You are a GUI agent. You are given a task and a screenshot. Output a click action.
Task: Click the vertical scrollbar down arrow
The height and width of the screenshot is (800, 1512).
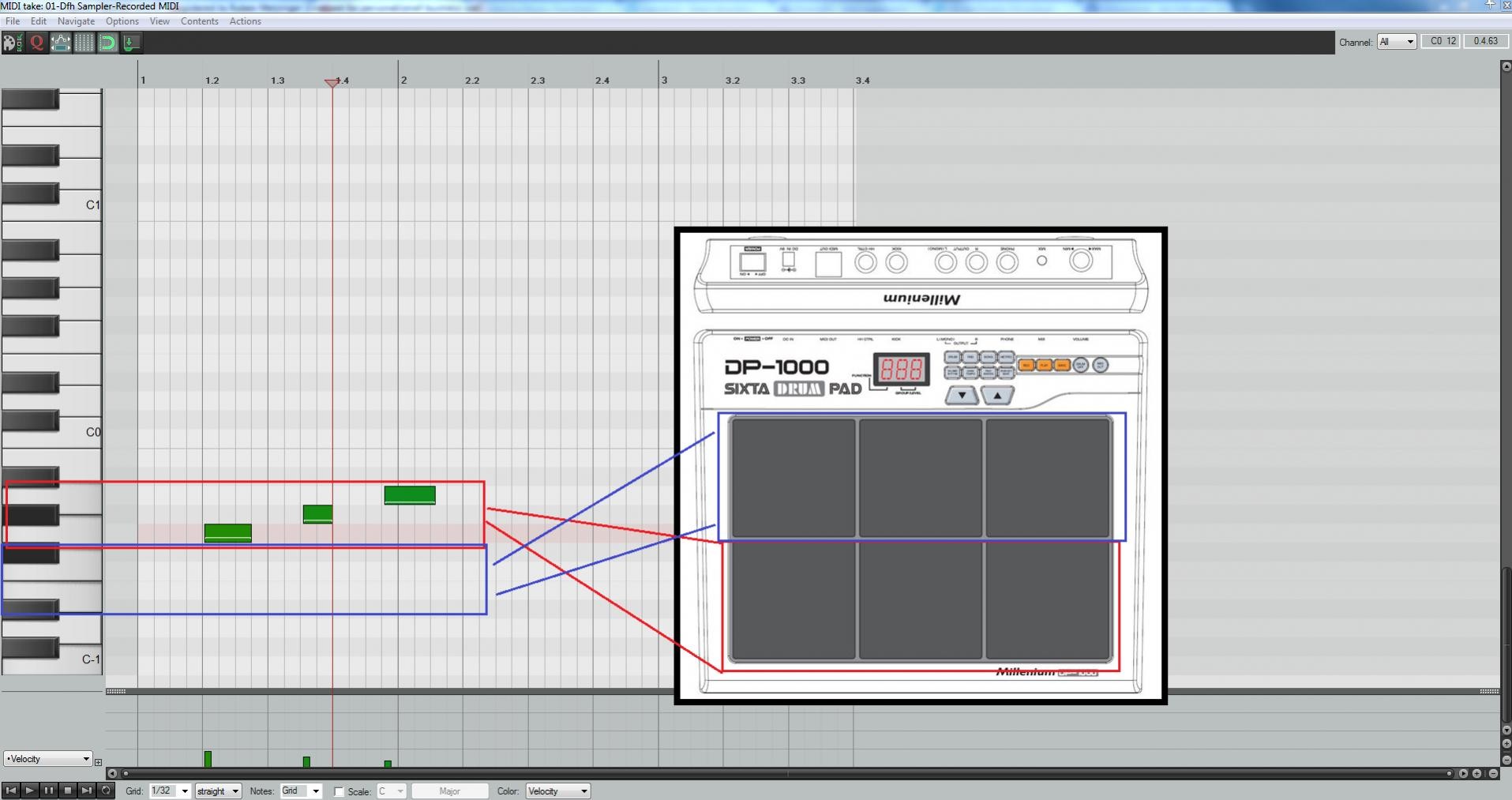[1506, 731]
